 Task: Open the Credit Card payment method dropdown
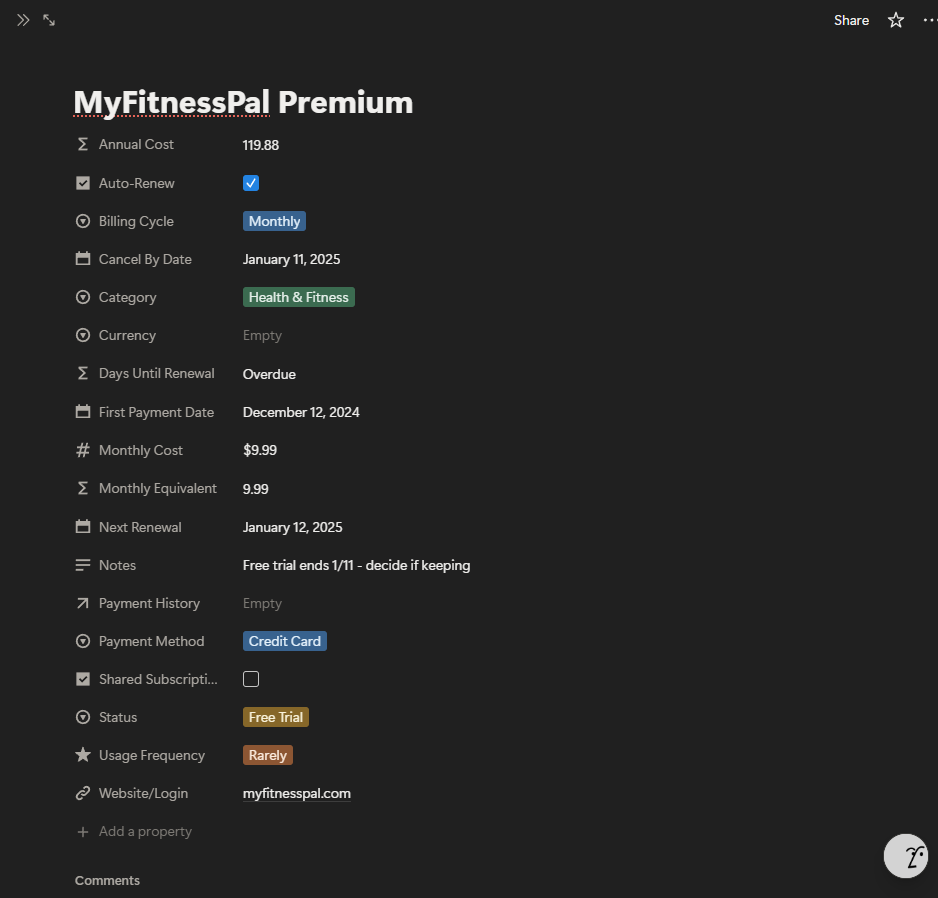click(285, 641)
